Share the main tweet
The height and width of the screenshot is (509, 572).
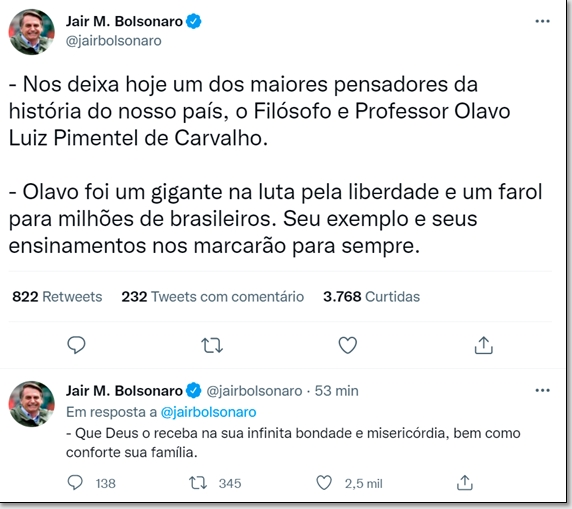[x=483, y=345]
